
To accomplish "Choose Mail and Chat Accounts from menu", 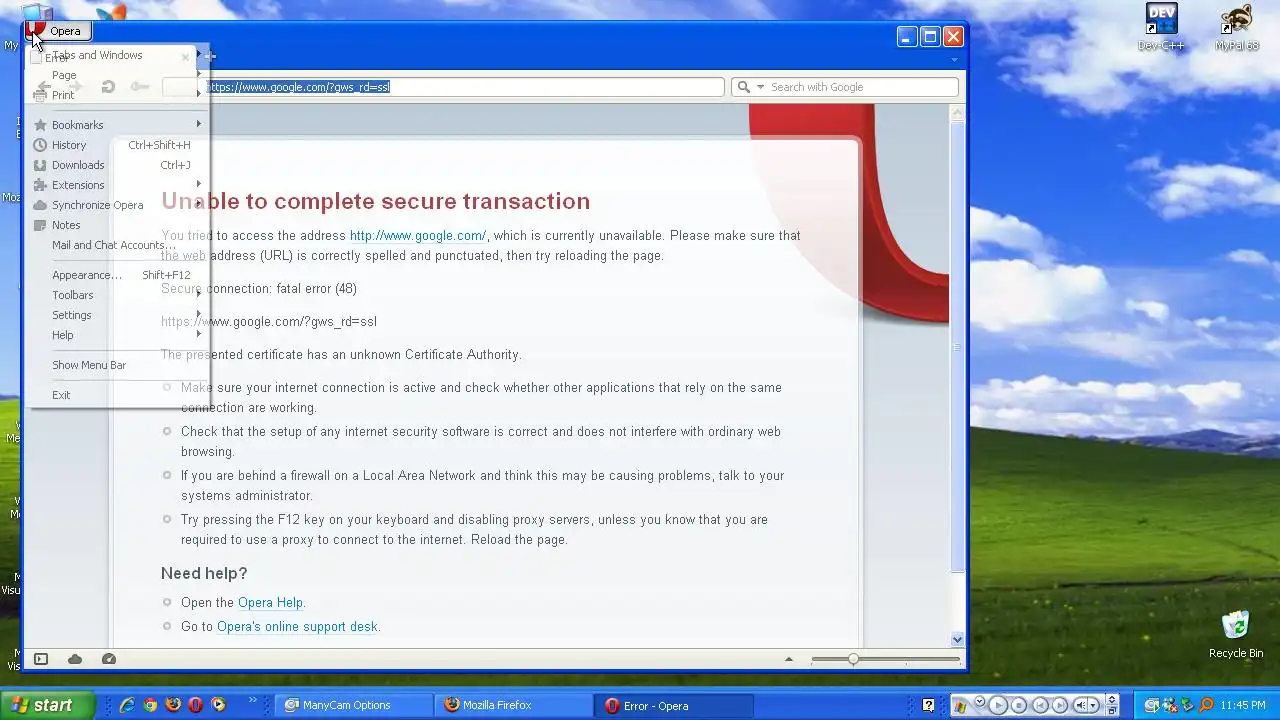I will [x=117, y=245].
